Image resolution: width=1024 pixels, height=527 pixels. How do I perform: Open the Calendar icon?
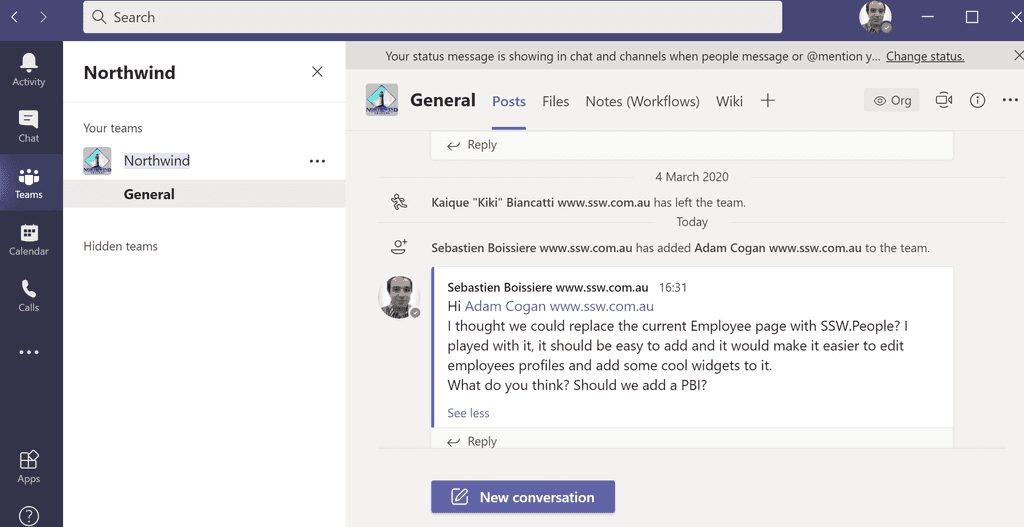tap(29, 239)
